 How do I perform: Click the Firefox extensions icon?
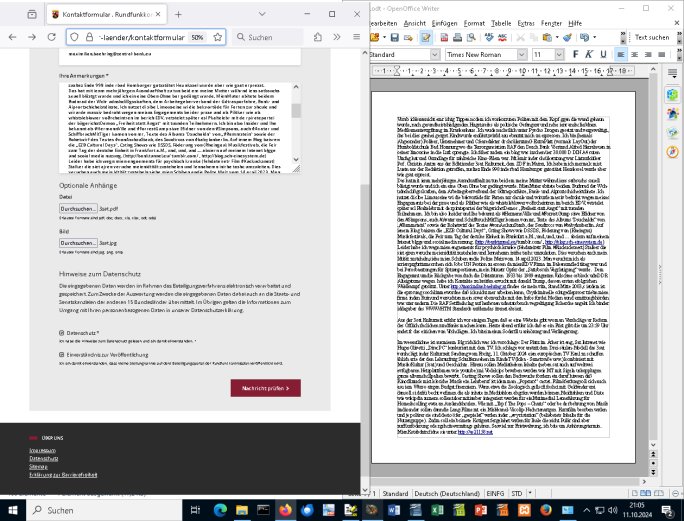[318, 37]
